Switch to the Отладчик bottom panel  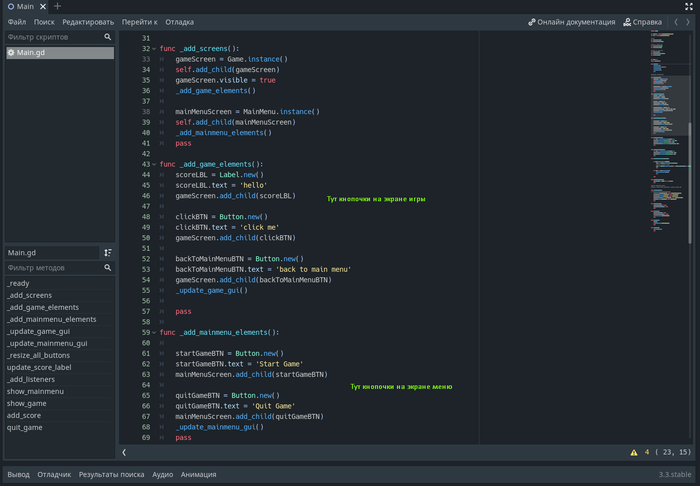(55, 475)
